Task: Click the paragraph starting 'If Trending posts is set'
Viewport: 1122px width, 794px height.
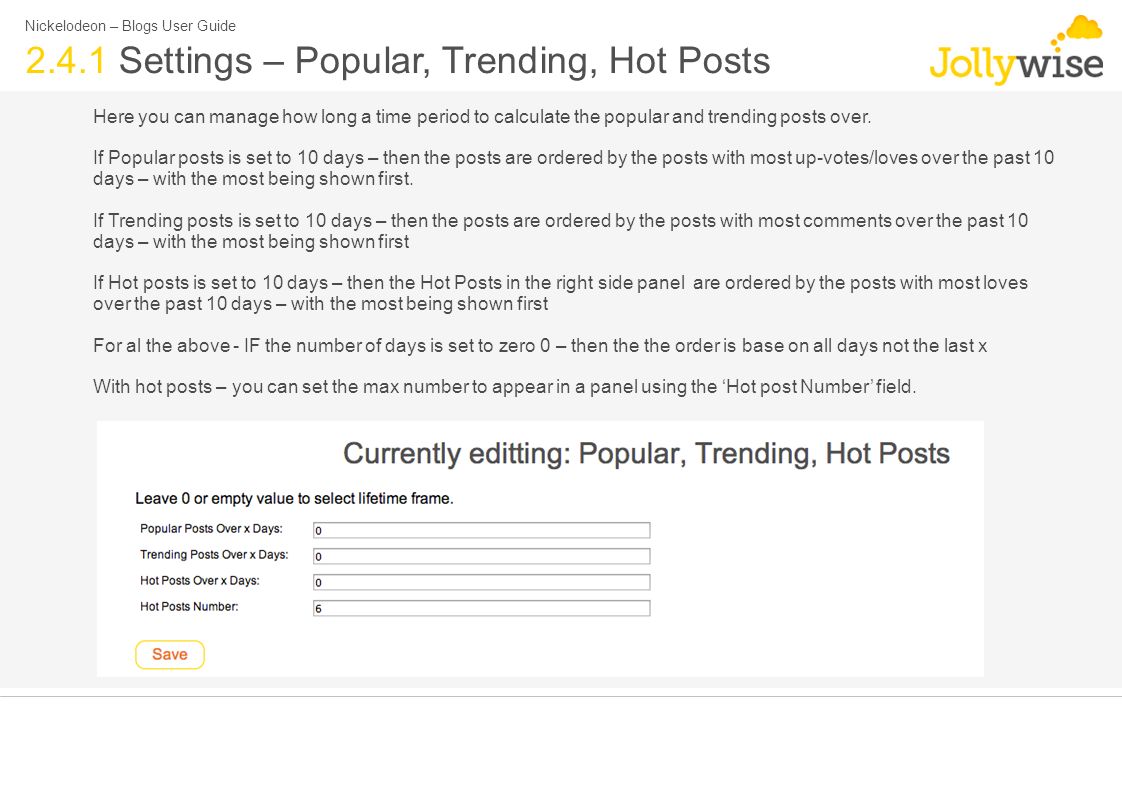Action: tap(560, 231)
